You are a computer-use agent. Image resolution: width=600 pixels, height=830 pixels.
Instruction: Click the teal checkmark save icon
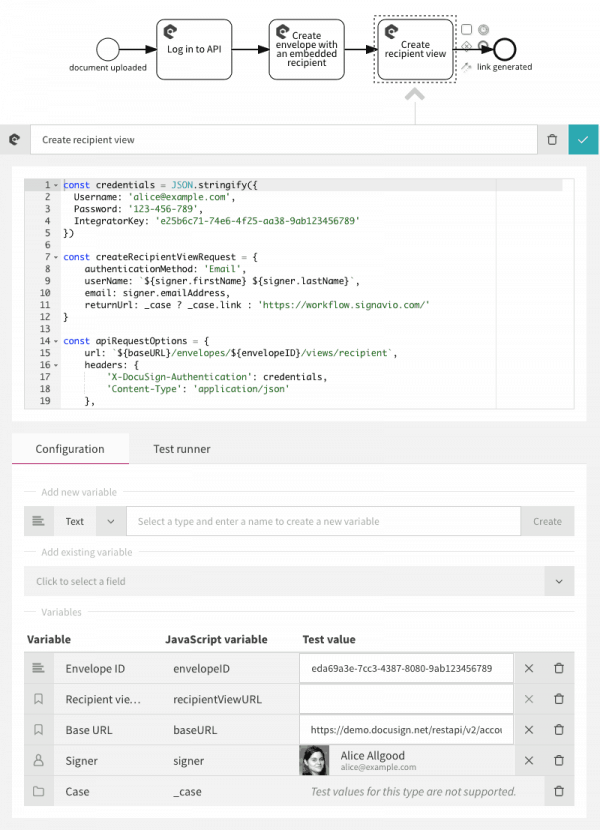583,139
